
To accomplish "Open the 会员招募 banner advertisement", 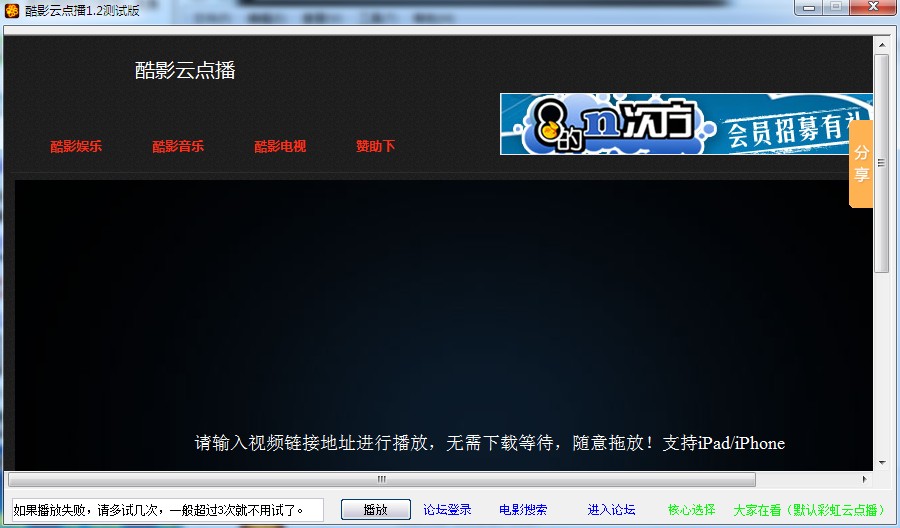I will pyautogui.click(x=686, y=124).
